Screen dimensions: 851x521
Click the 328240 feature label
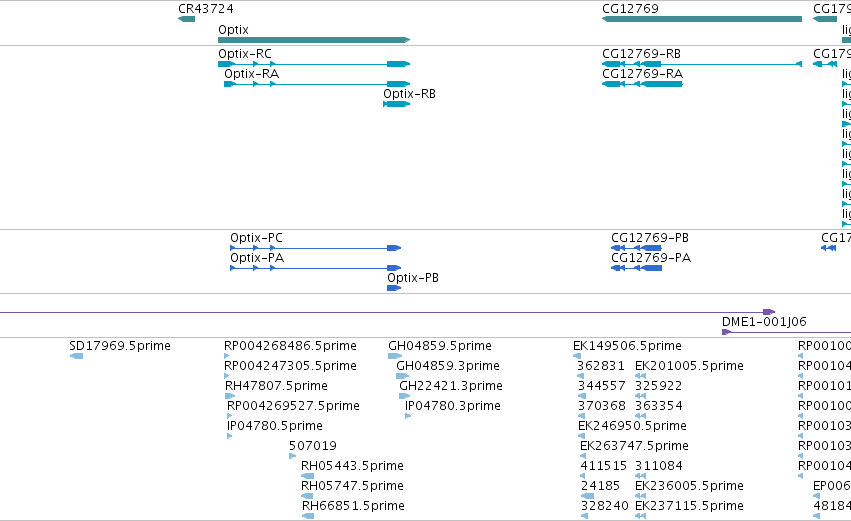[605, 506]
